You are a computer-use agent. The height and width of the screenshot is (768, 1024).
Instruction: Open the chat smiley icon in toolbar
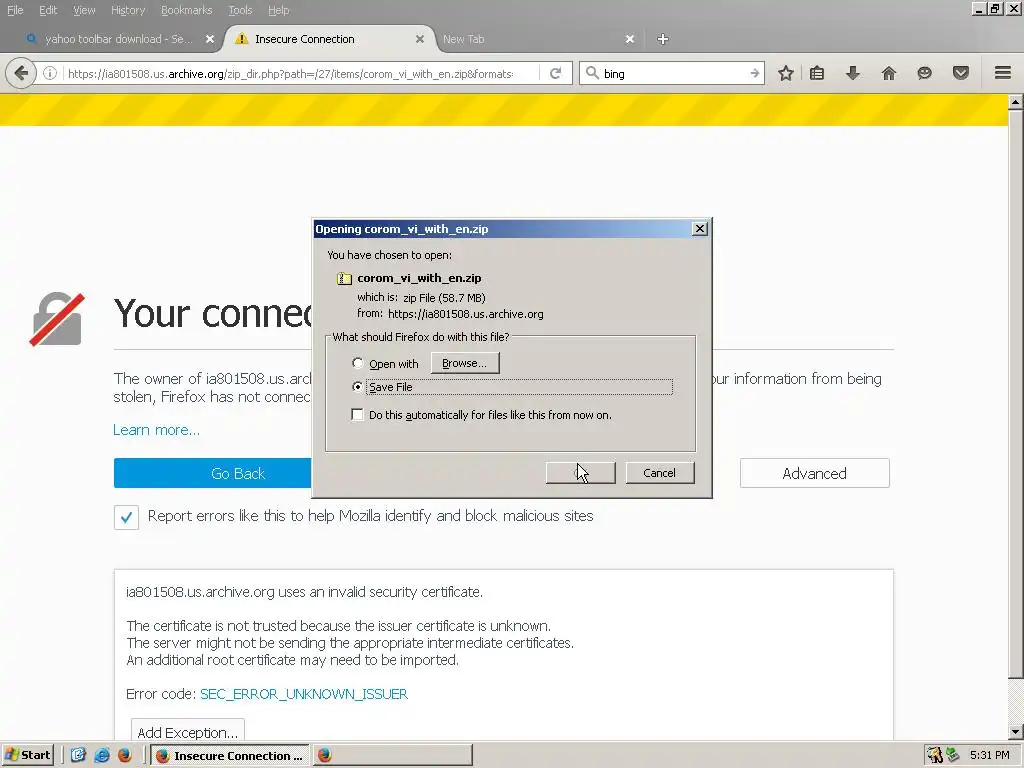[924, 73]
